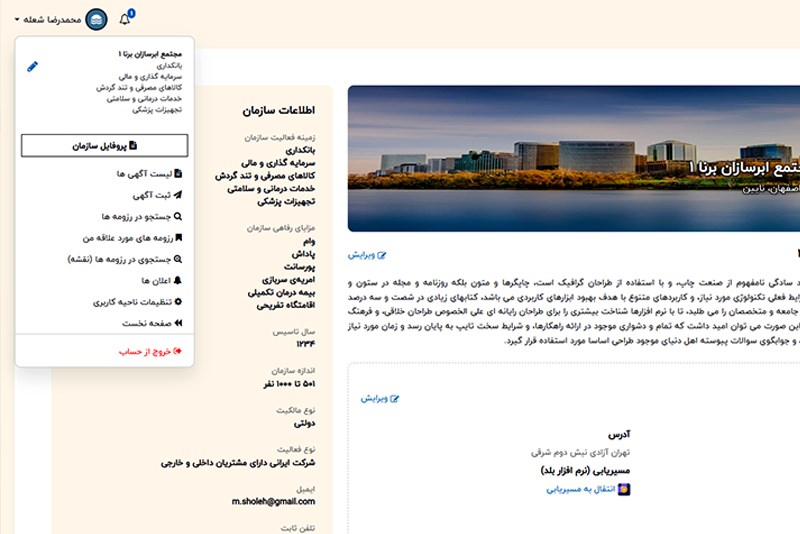Open جستجوی در رزومه ها (نقشه)
This screenshot has width=800, height=534.
124,259
